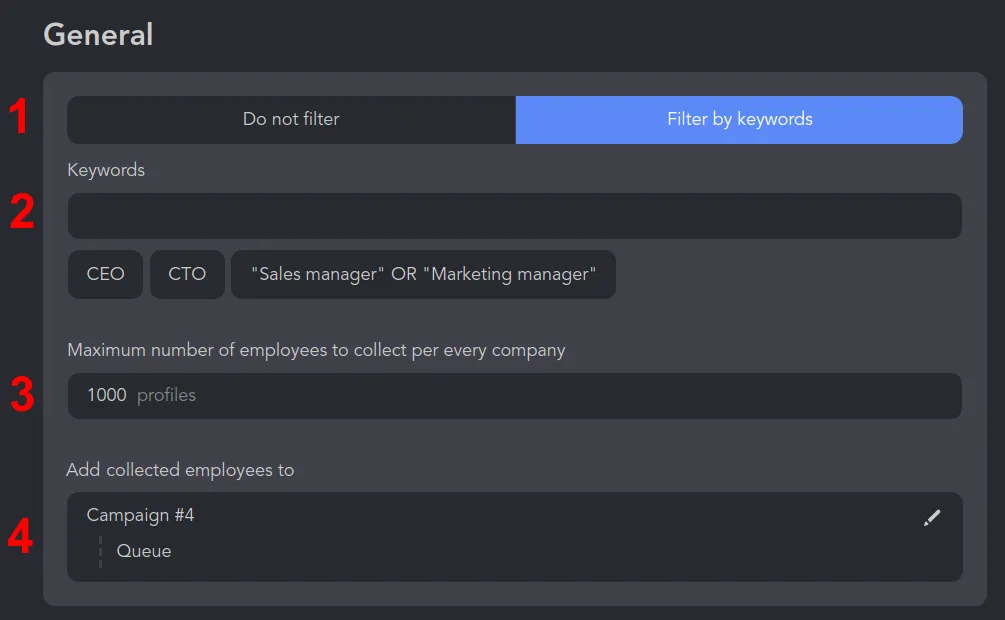Add the Sales manager OR Marketing manager suggestion
1005x620 pixels.
pyautogui.click(x=423, y=274)
